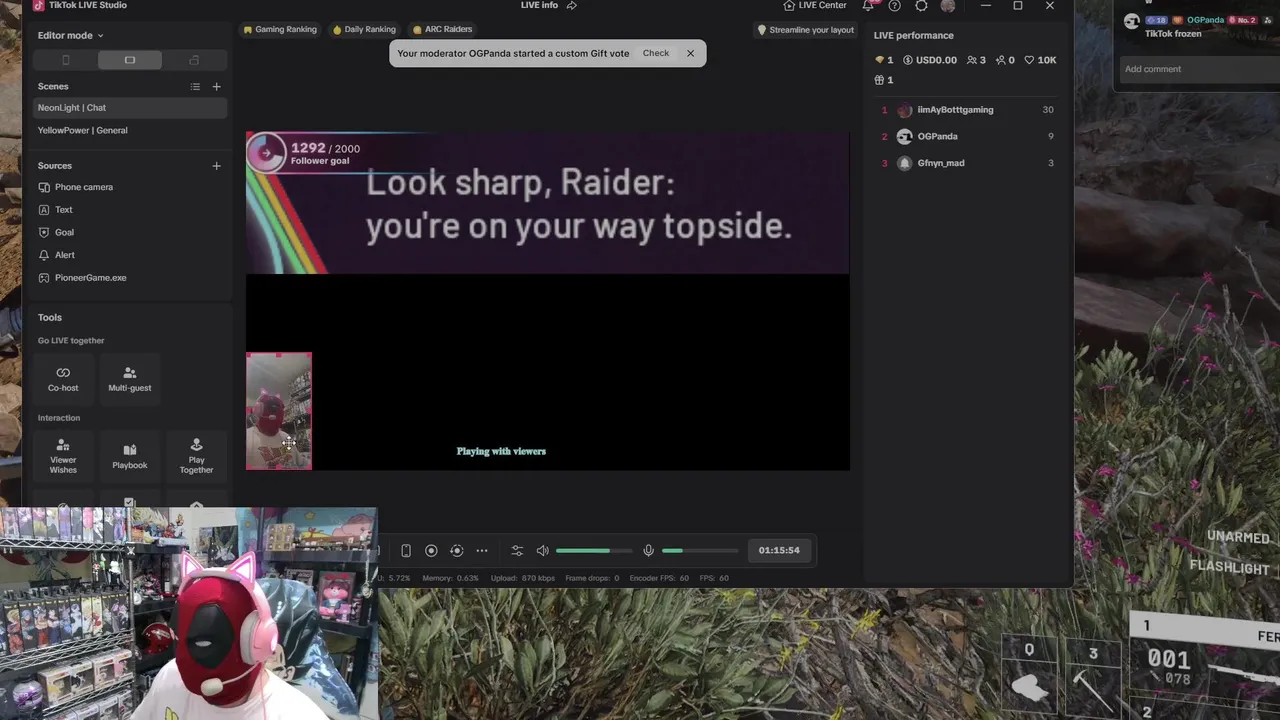Add a new source with plus icon
The width and height of the screenshot is (1280, 720).
pos(216,166)
